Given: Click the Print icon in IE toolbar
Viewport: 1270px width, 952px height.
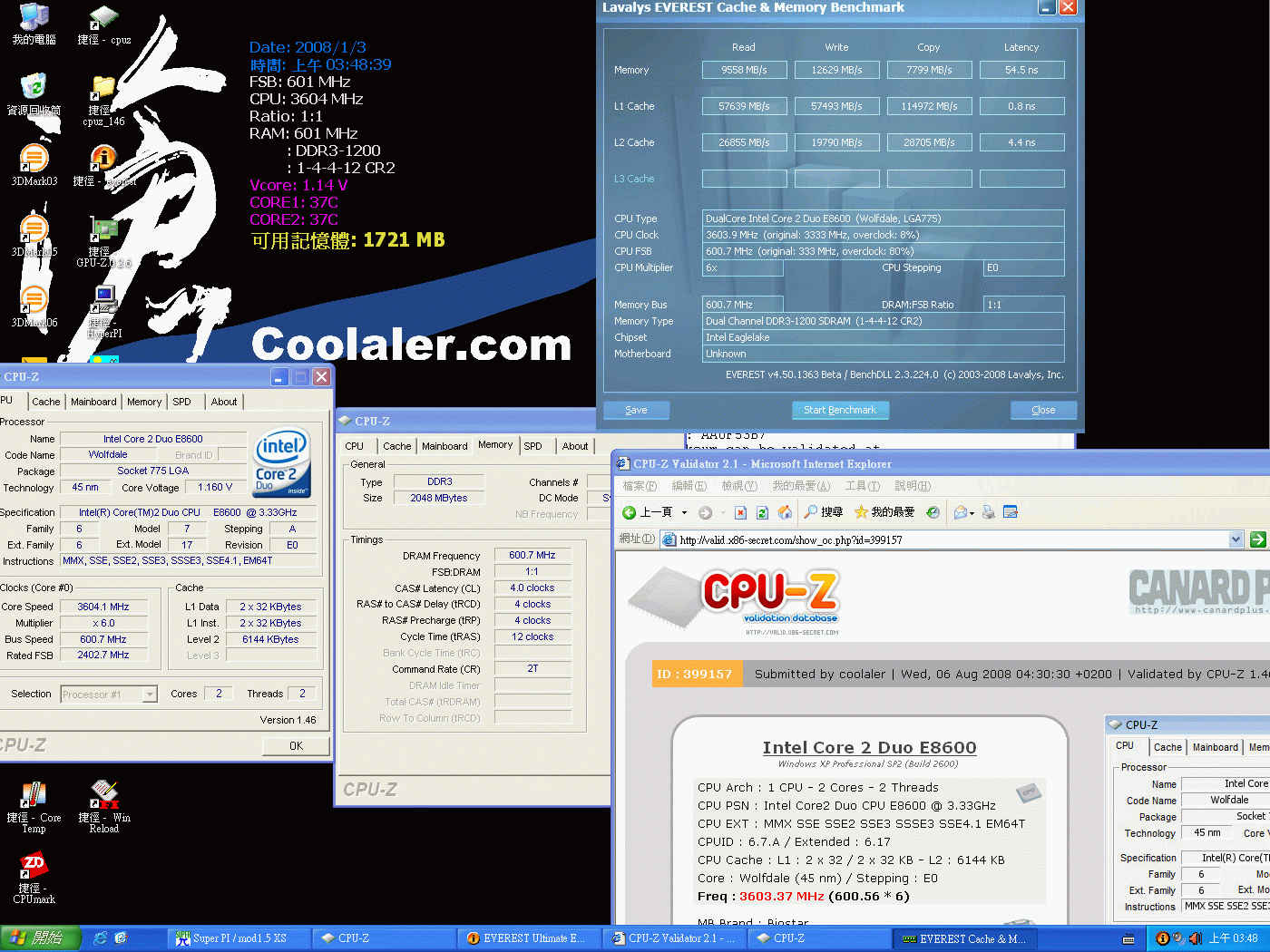Looking at the screenshot, I should click(x=989, y=512).
